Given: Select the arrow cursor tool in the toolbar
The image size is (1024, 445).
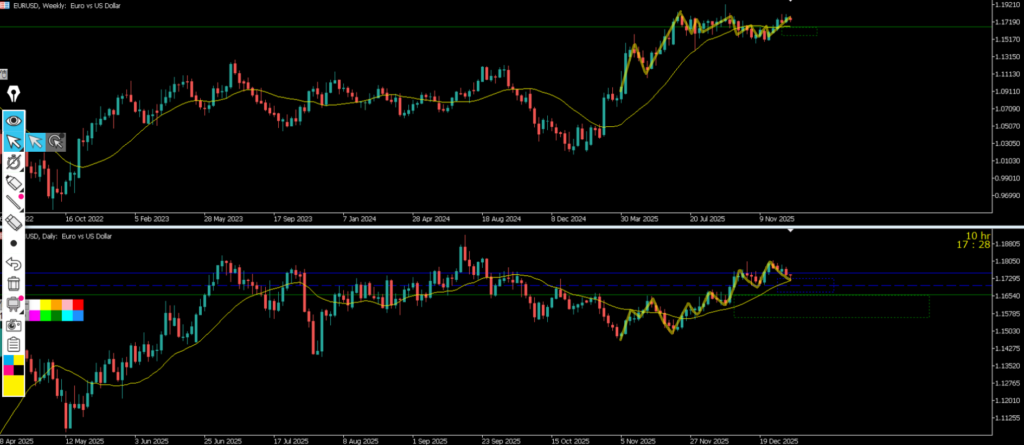Looking at the screenshot, I should pos(13,142).
